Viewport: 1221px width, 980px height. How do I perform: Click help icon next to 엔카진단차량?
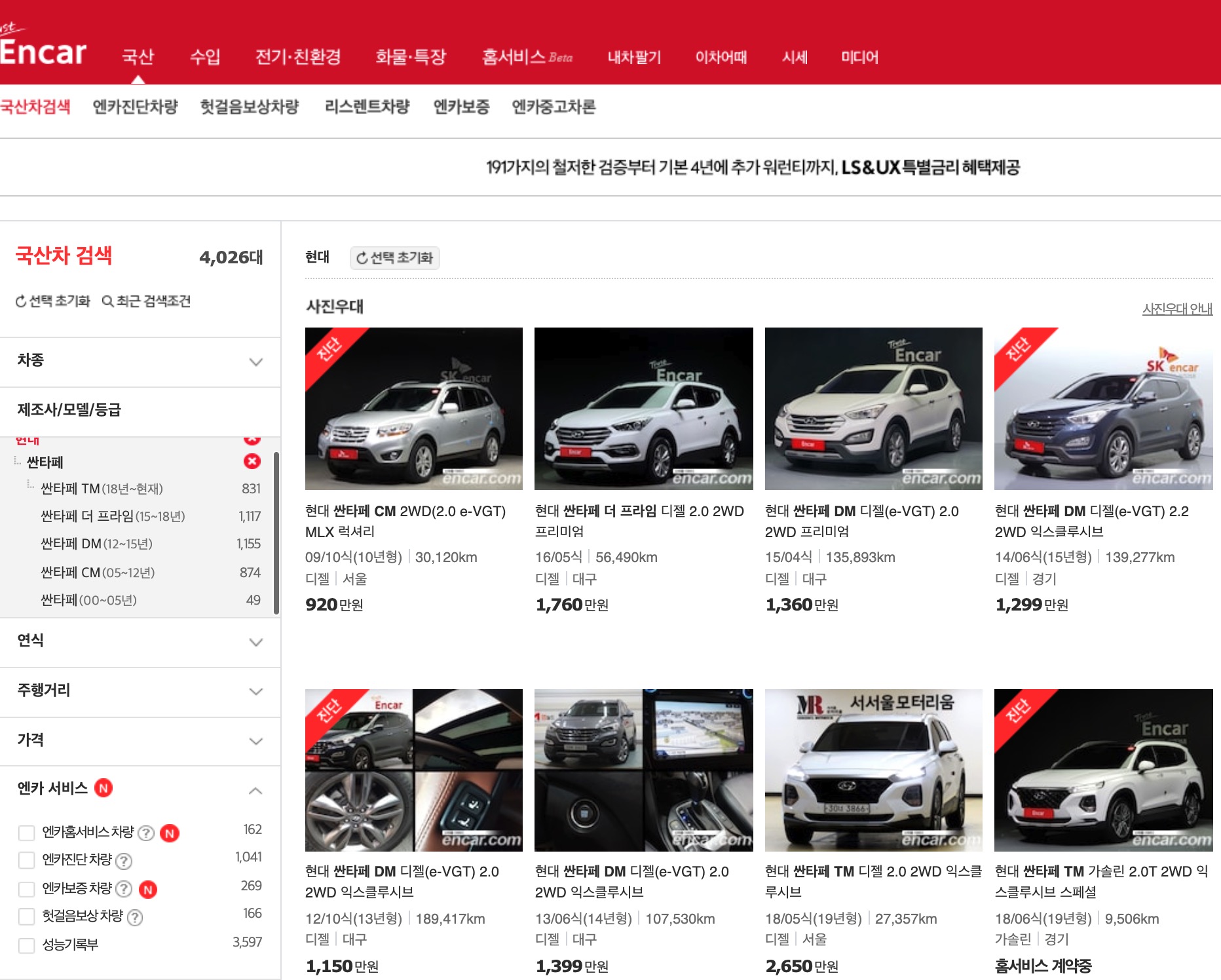(x=124, y=860)
